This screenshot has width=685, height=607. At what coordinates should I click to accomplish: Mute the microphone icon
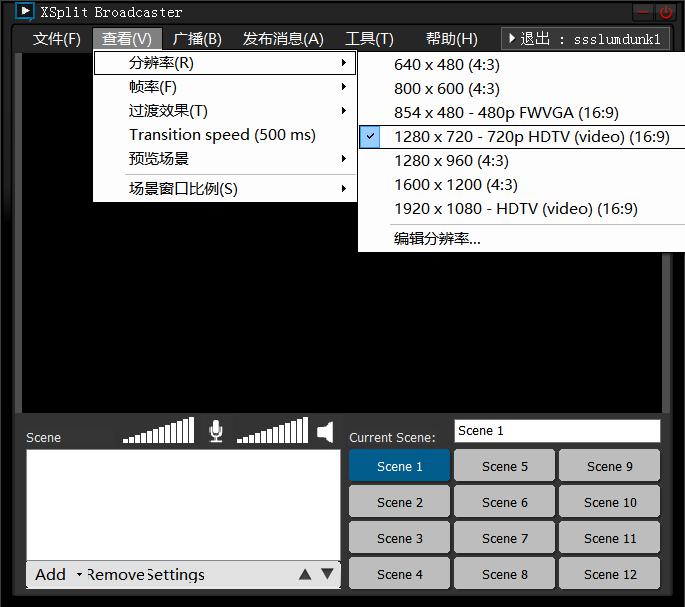coord(216,431)
